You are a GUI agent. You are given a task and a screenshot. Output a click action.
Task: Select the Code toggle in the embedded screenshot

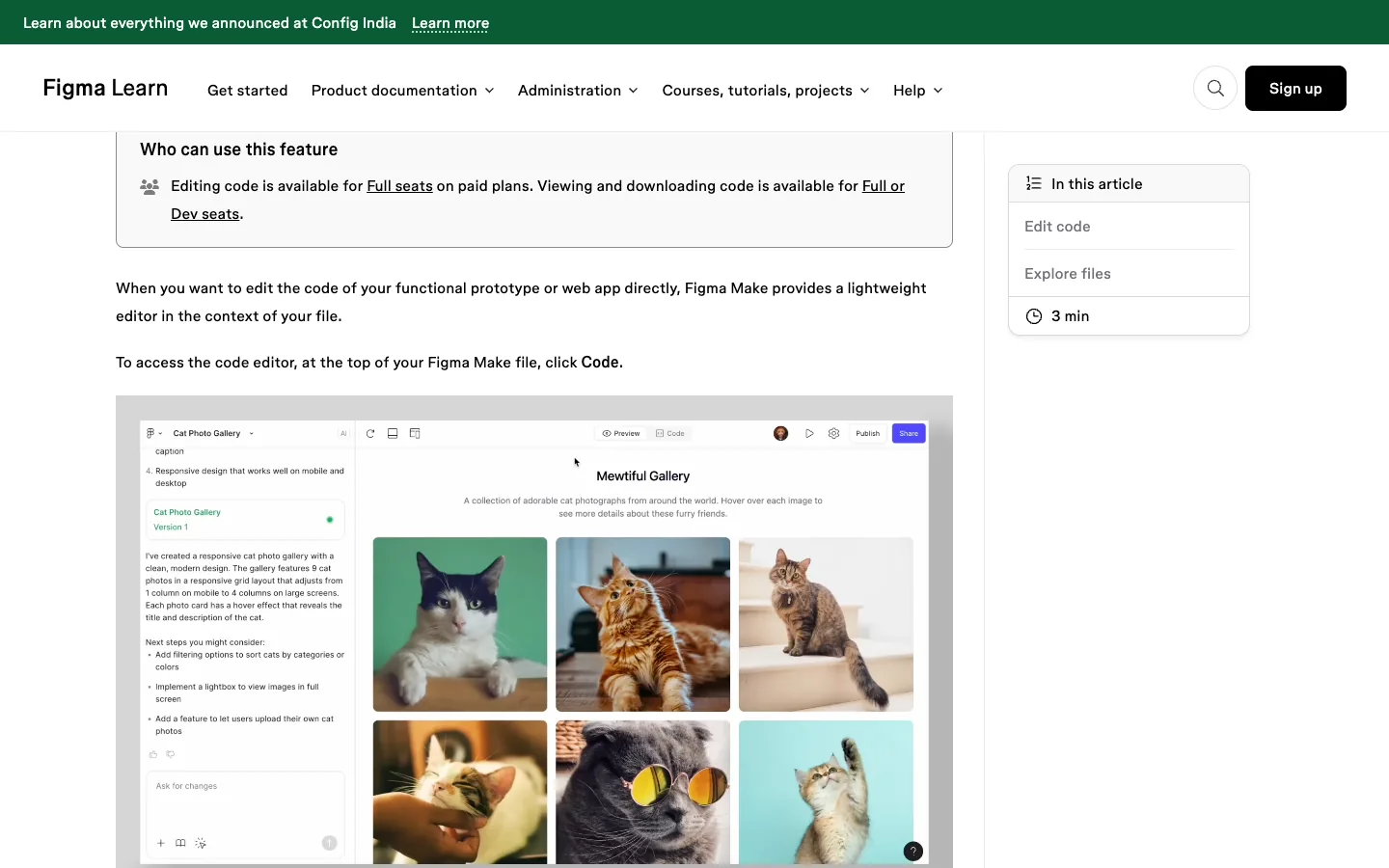[x=670, y=434]
